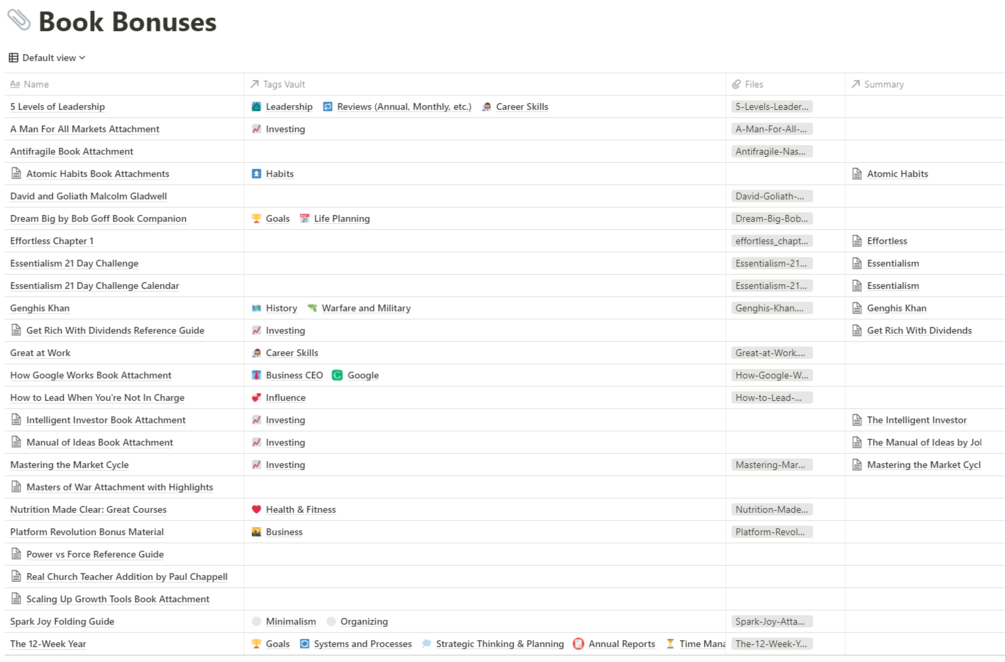Click Nutrition-Made file attachment text
Viewport: 1005px width, 662px height.
click(772, 510)
